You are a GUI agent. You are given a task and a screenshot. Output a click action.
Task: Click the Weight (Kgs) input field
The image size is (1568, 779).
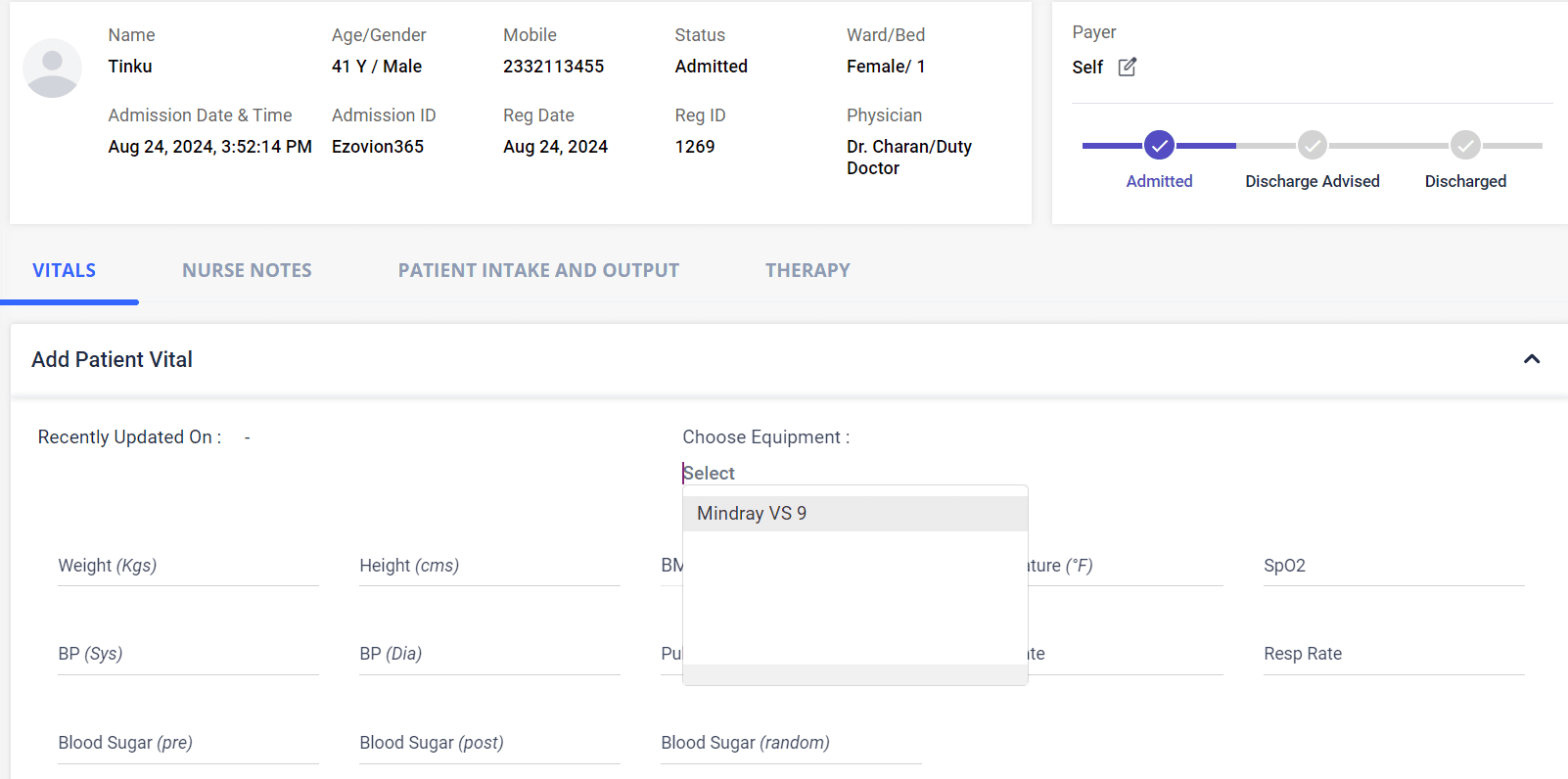188,567
